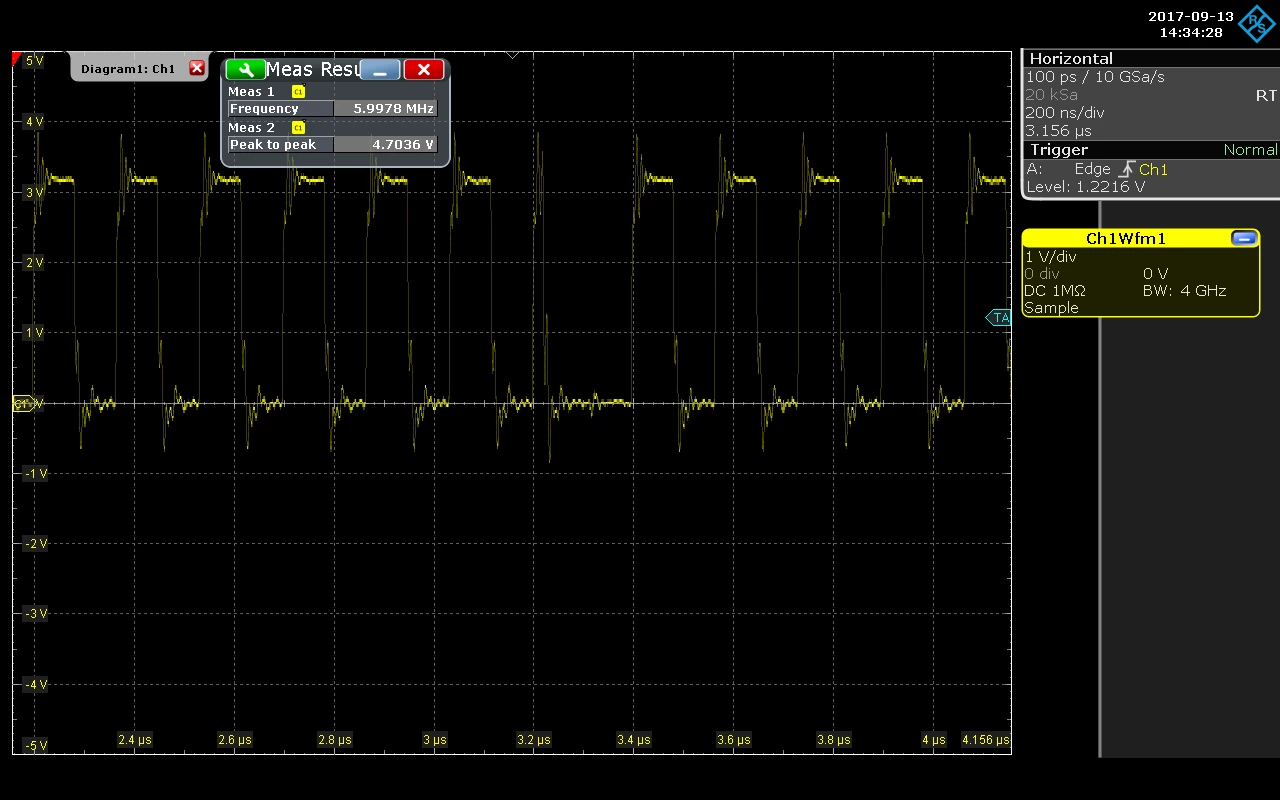The image size is (1280, 800).
Task: Select the 5.9978 MHz frequency value
Action: [x=386, y=109]
